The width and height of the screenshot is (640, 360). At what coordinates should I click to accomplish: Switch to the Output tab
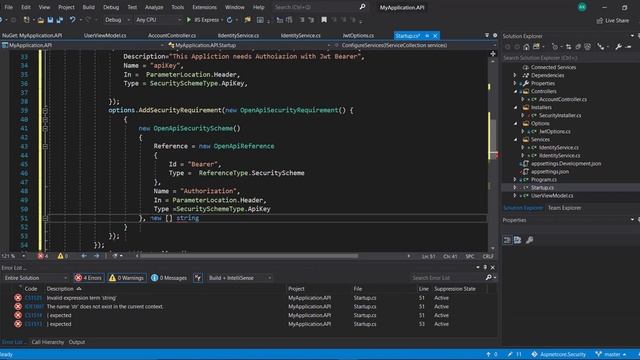click(x=77, y=342)
